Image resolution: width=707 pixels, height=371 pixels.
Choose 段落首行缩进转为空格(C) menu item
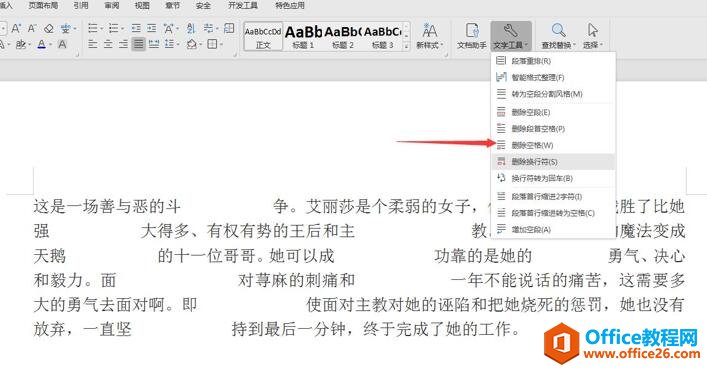553,213
